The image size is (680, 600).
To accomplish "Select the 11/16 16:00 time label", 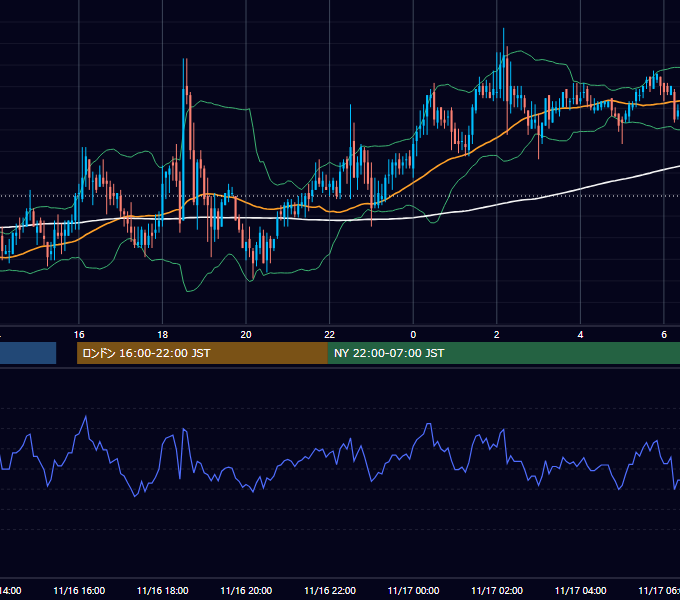I will coord(79,590).
